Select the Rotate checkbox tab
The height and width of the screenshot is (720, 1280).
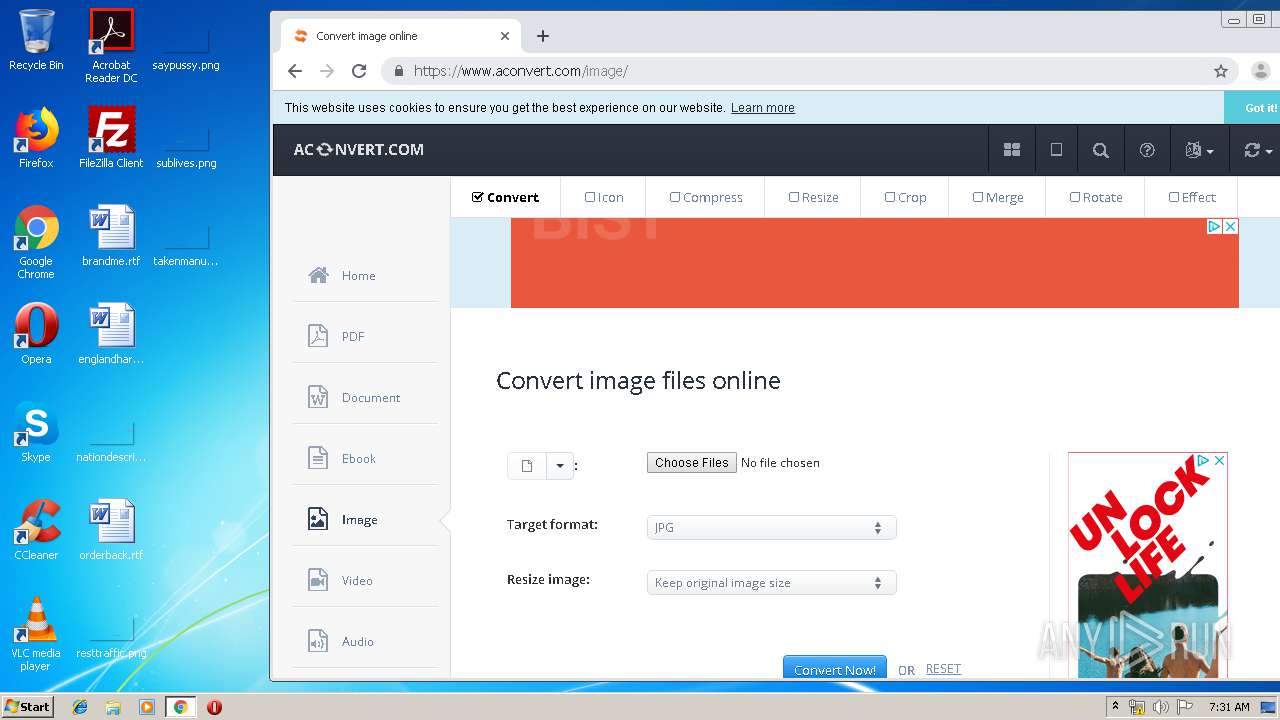(1096, 197)
